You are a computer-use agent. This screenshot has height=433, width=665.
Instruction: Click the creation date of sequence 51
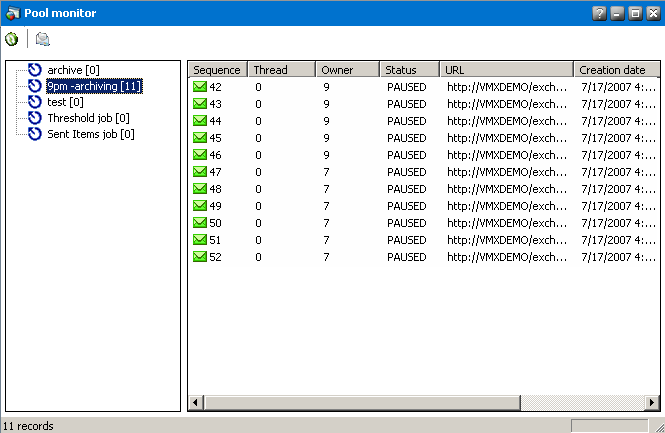618,240
